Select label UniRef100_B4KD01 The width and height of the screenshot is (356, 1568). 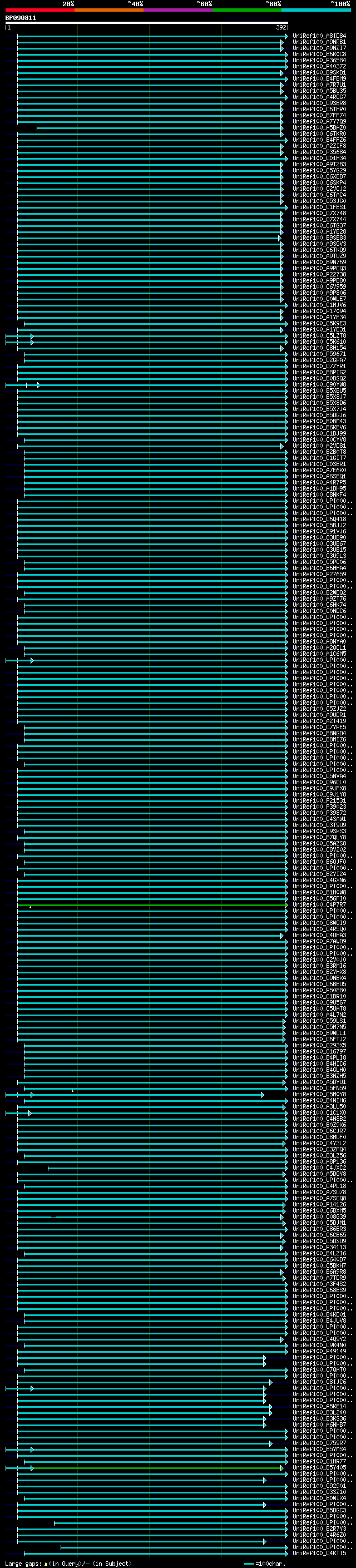pos(319,1315)
